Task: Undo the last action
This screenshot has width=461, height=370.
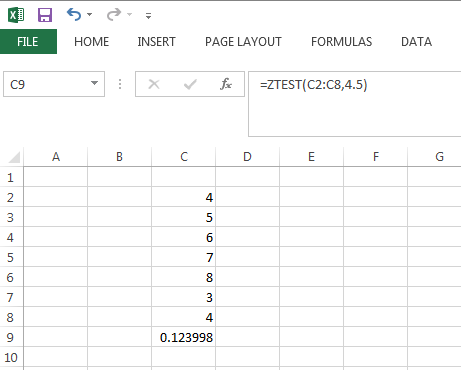Action: 74,15
